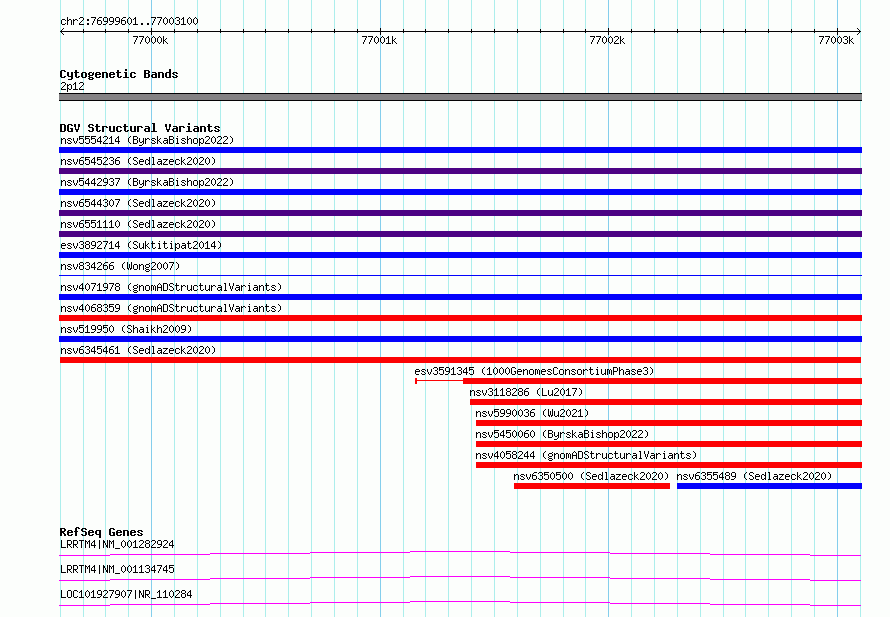The image size is (890, 617).
Task: Click the magenta line under LOC101927907|NR_110284
Action: click(460, 603)
